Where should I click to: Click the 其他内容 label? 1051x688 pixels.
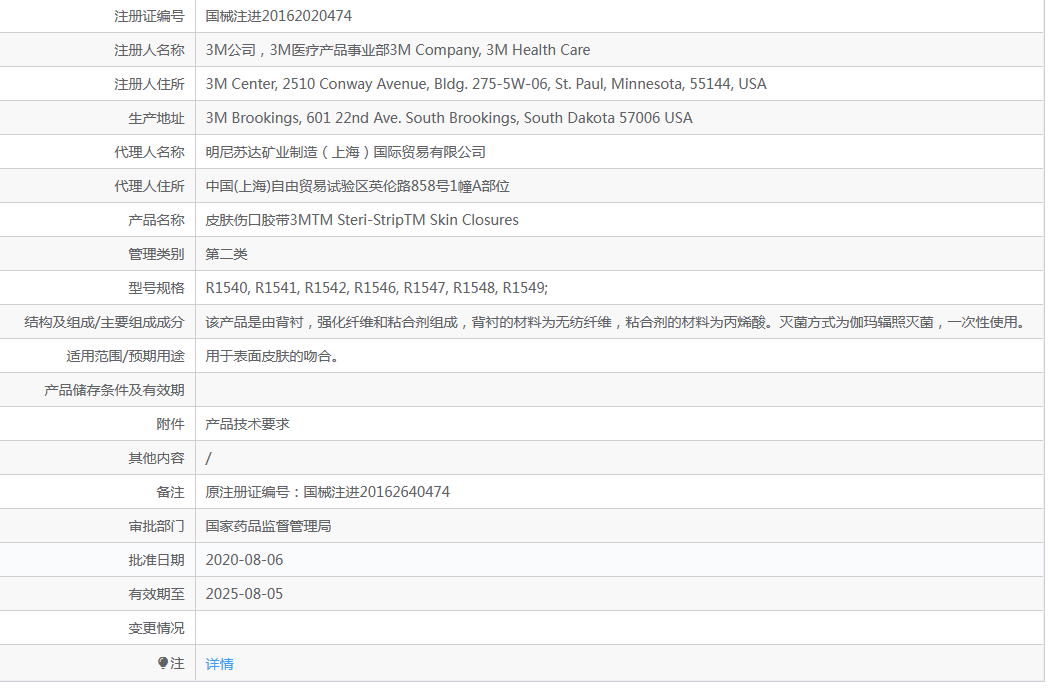(156, 459)
